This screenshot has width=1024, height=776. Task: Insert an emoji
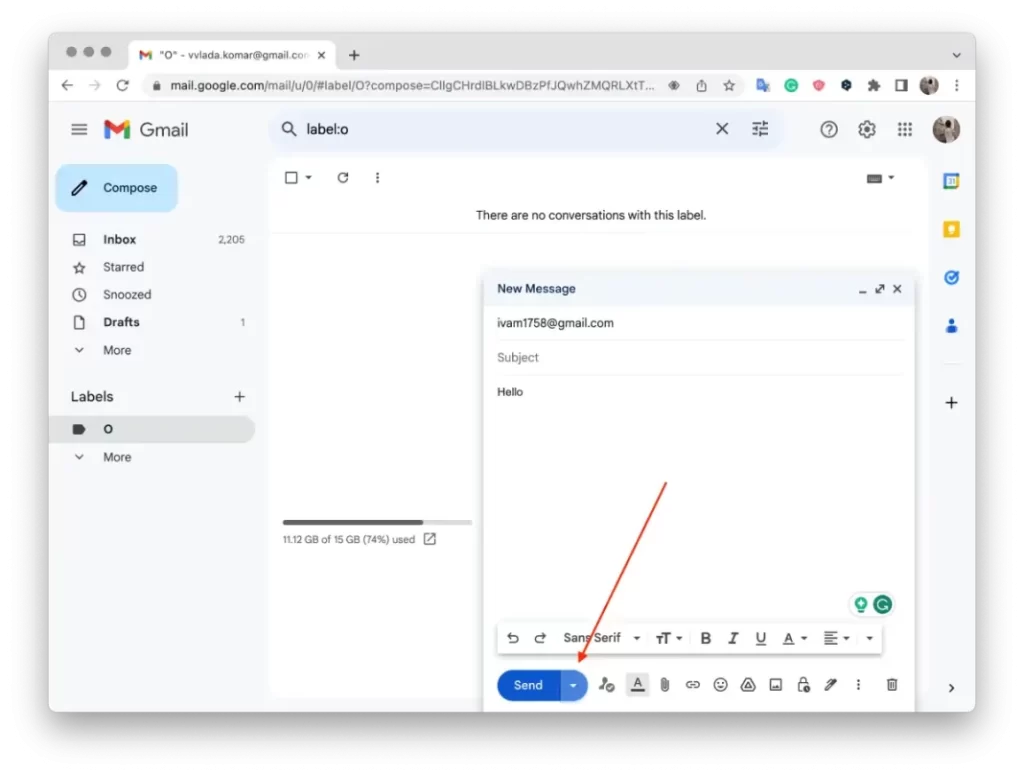(720, 685)
